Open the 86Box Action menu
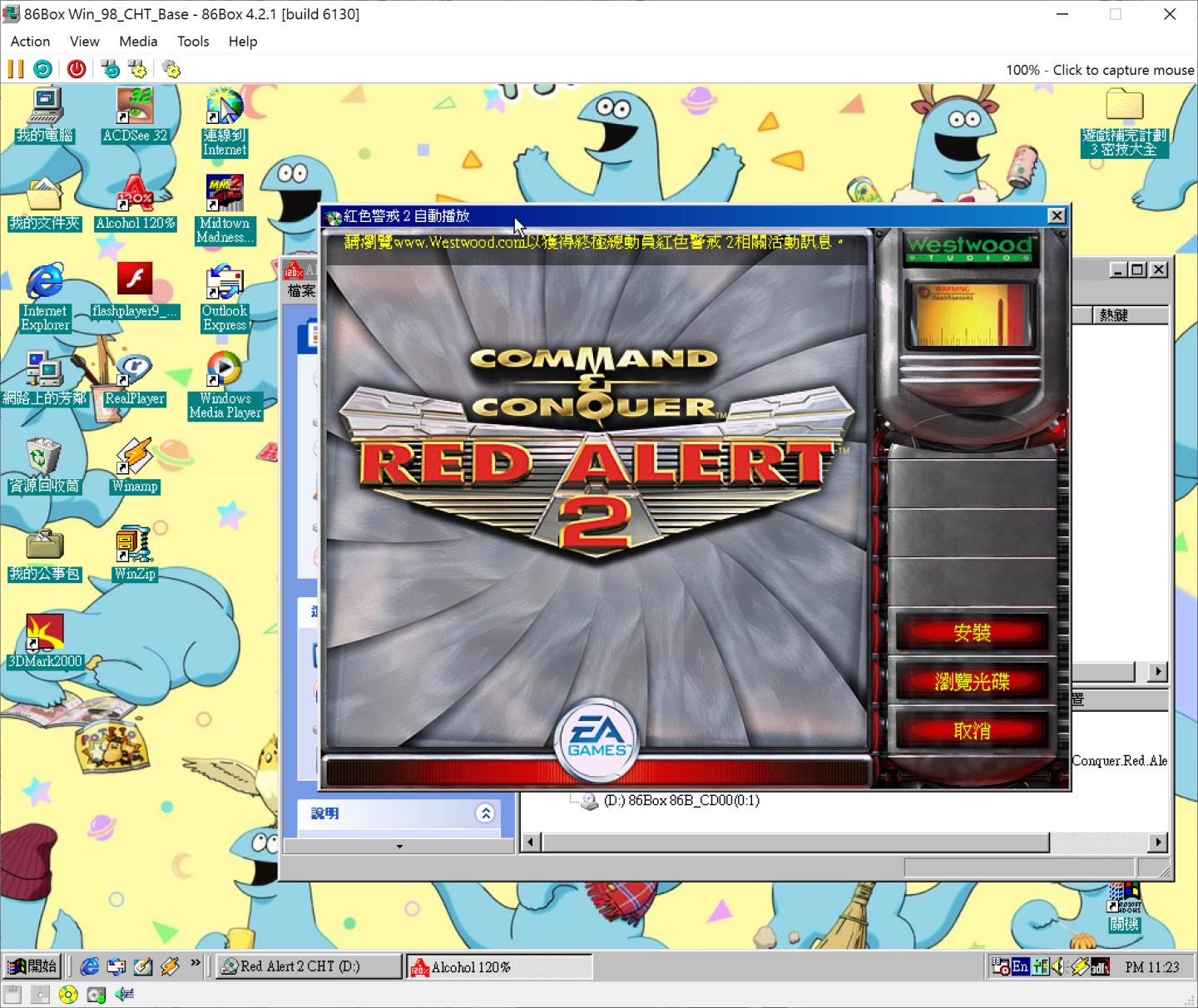 pos(30,41)
